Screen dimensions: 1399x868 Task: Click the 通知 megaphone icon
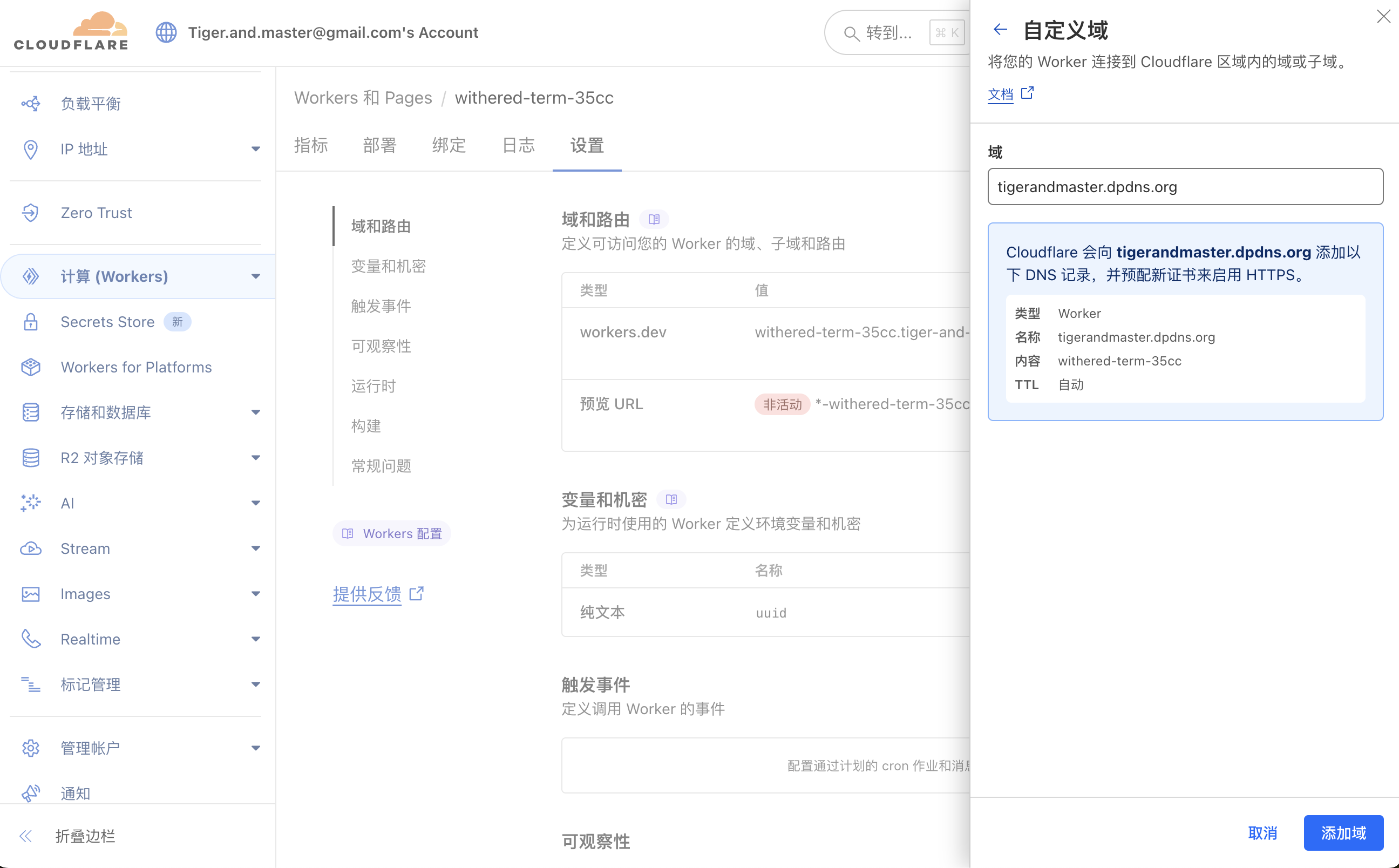pyautogui.click(x=30, y=794)
